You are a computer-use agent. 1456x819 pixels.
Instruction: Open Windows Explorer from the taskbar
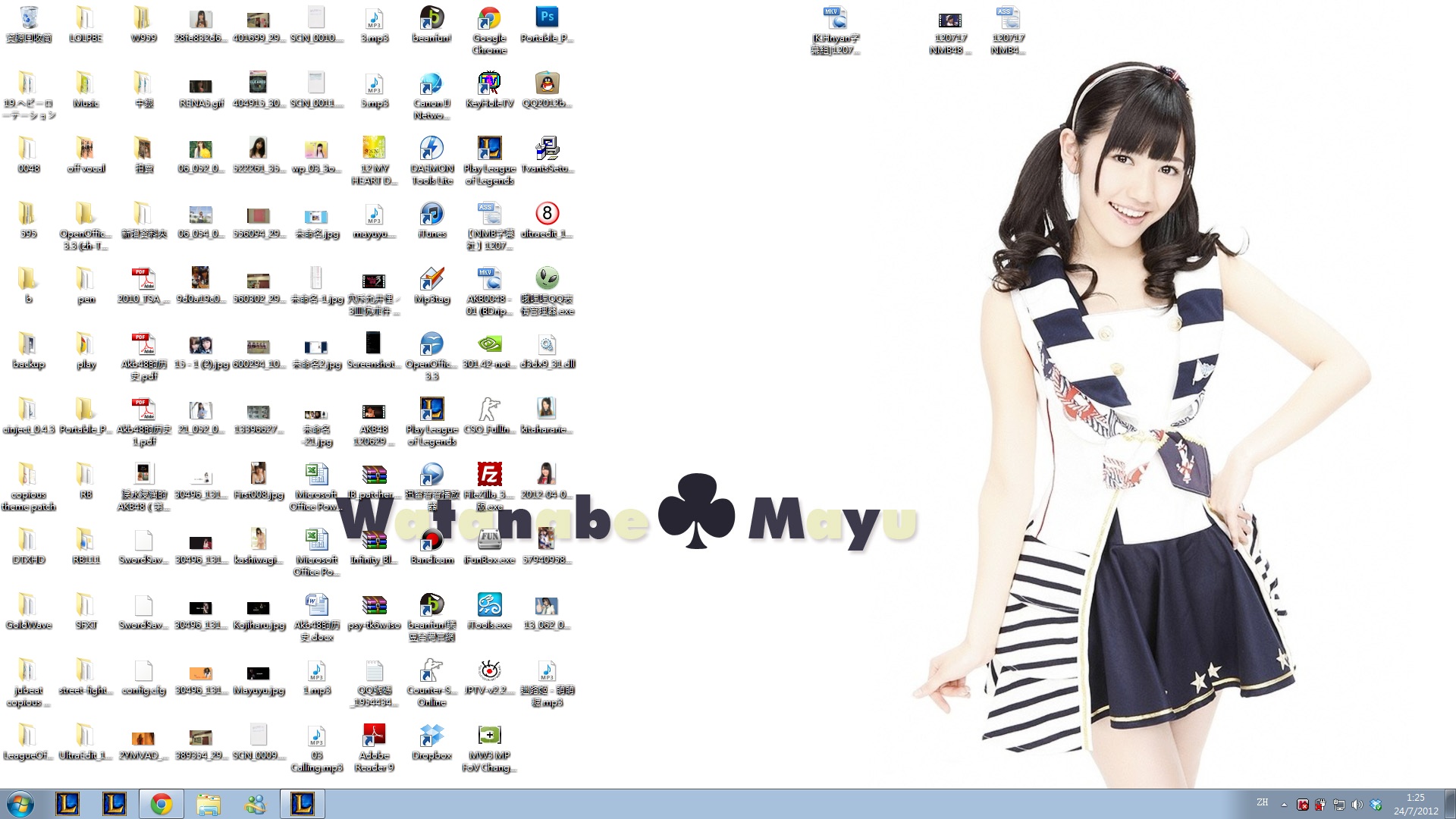tap(208, 804)
